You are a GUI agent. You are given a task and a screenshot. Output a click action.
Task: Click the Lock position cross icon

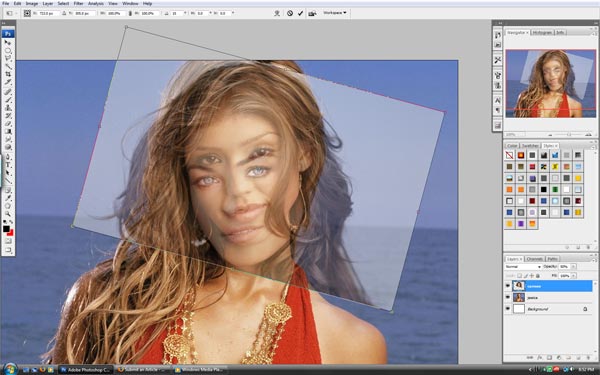click(532, 276)
